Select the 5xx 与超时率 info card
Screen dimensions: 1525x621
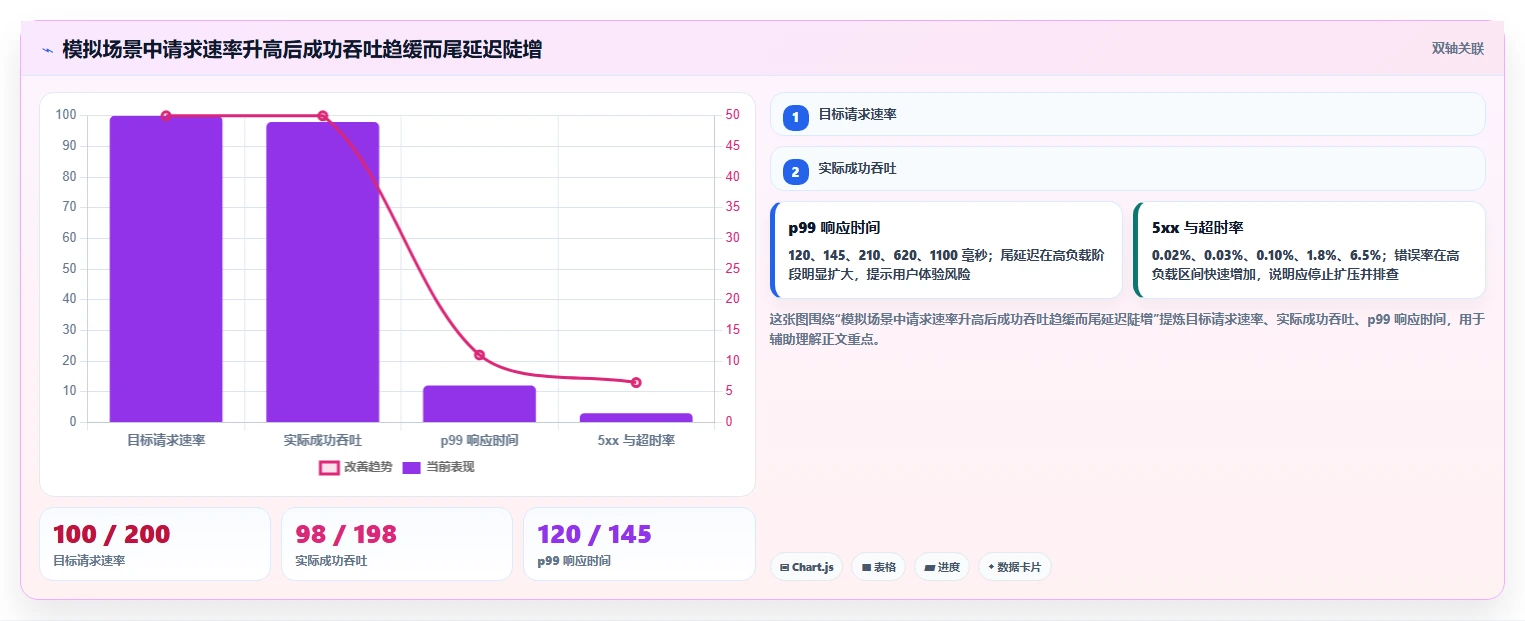click(1309, 250)
